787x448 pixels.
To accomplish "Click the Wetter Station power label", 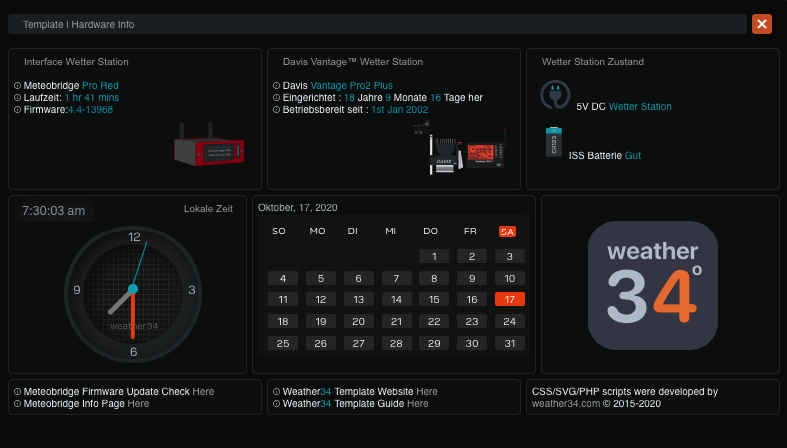I will pos(640,106).
